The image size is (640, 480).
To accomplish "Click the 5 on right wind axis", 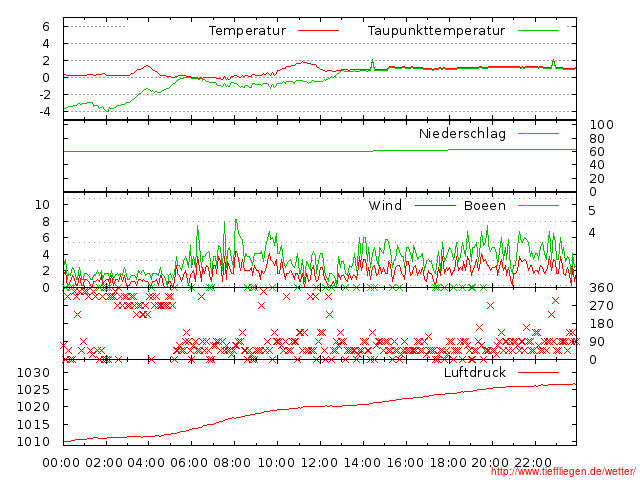I will (x=592, y=211).
